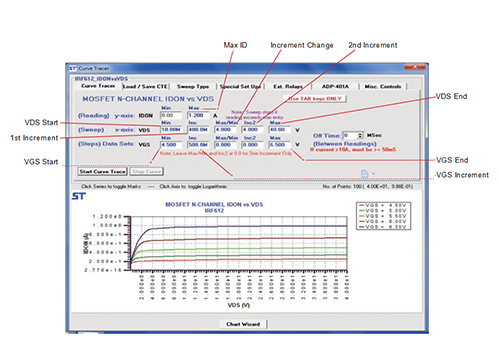Screen dimensions: 500x361
Task: Click the chart title MOSFET N-CHANNEL IDON vs VDS
Action: tap(214, 204)
